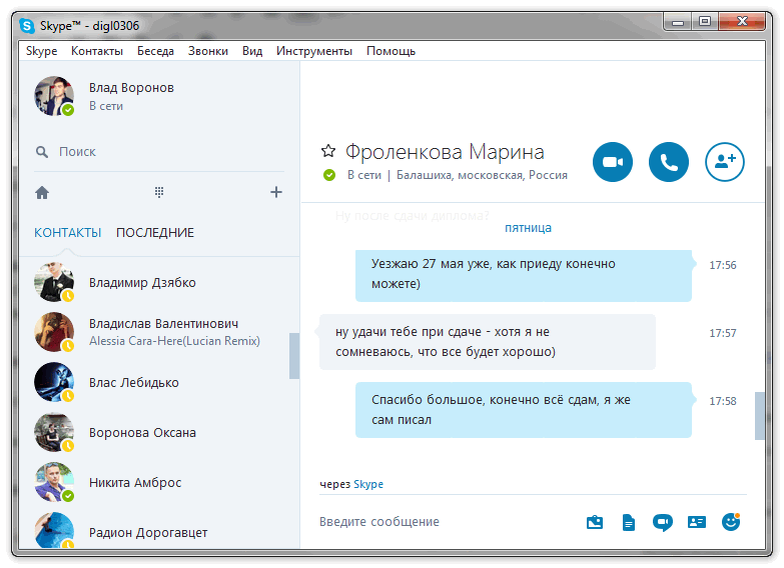Click the send file icon
The image size is (784, 568).
point(628,522)
